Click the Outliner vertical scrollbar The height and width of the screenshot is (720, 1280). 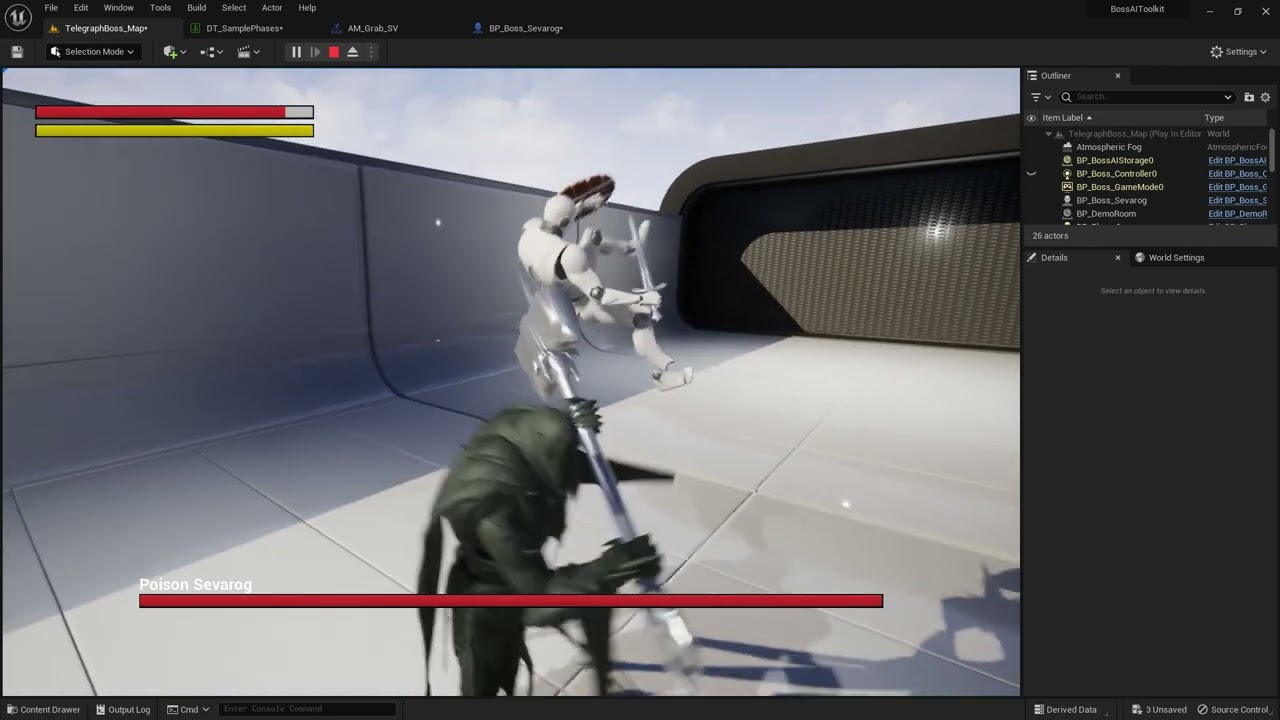click(x=1273, y=150)
